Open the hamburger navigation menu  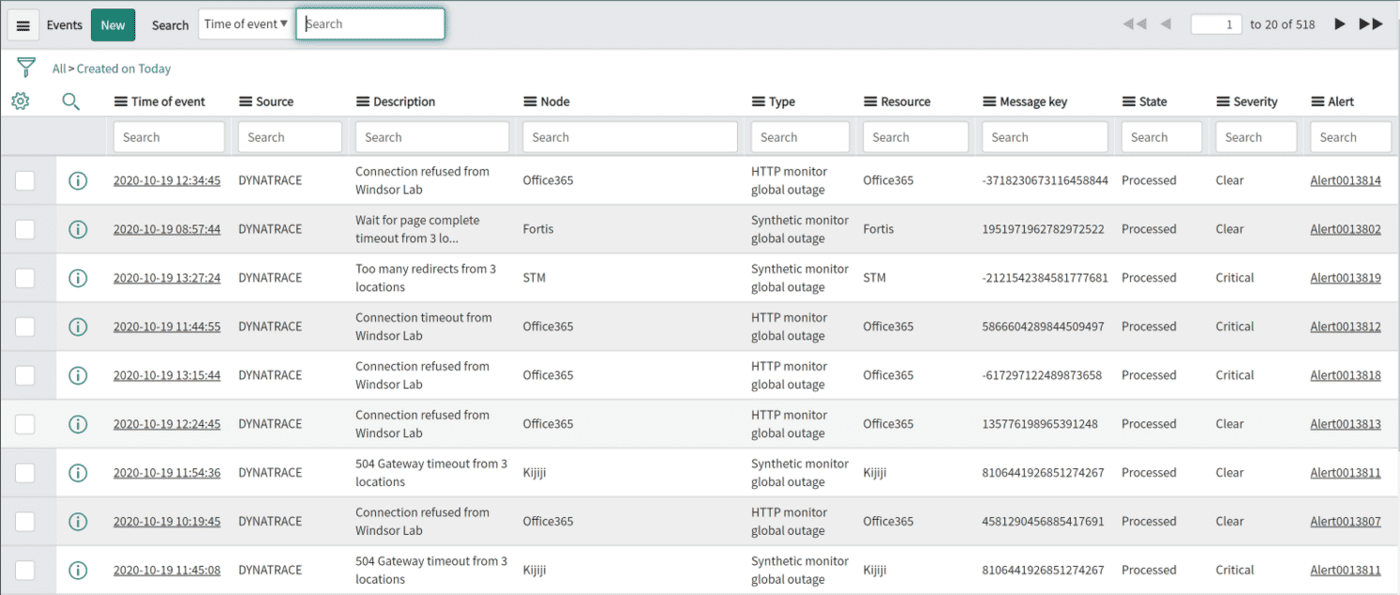23,24
